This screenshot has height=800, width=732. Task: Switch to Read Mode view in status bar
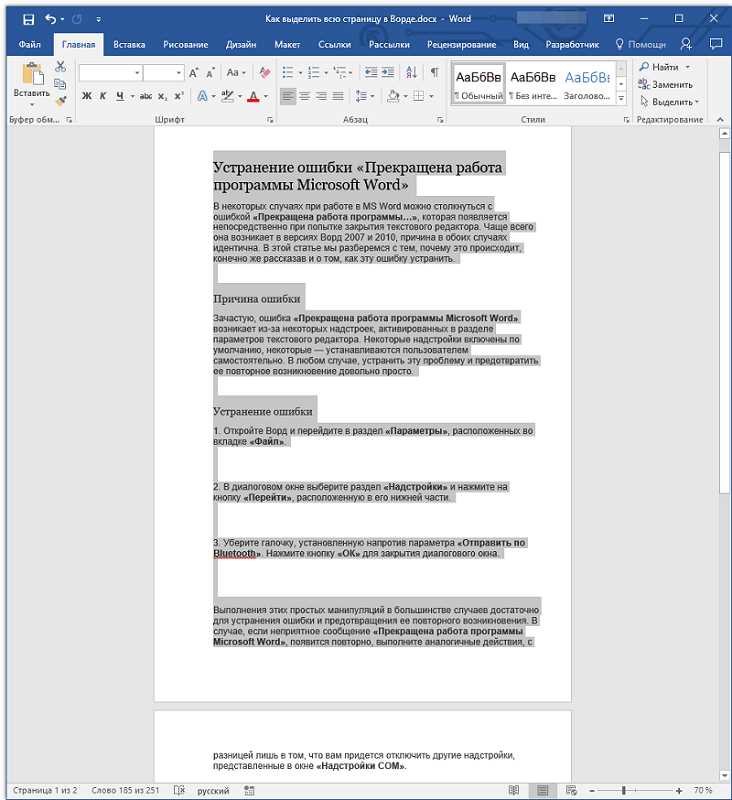pyautogui.click(x=514, y=790)
